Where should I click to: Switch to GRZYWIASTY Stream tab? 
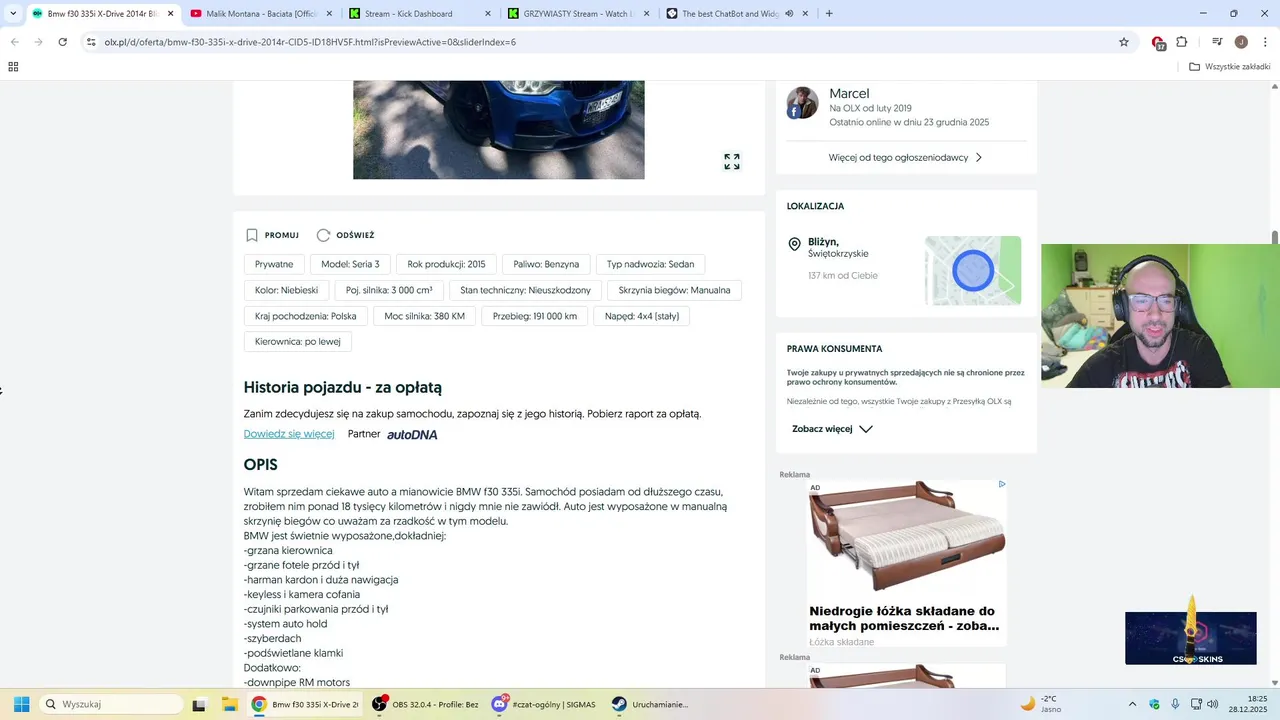[x=579, y=14]
